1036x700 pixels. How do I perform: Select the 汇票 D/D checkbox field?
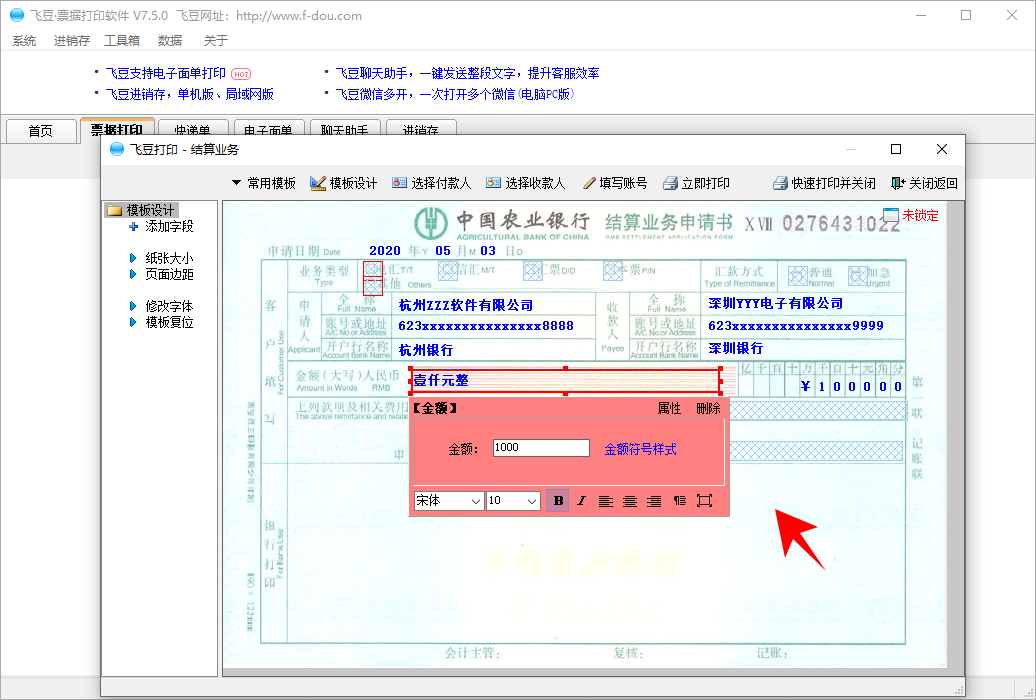pos(533,270)
